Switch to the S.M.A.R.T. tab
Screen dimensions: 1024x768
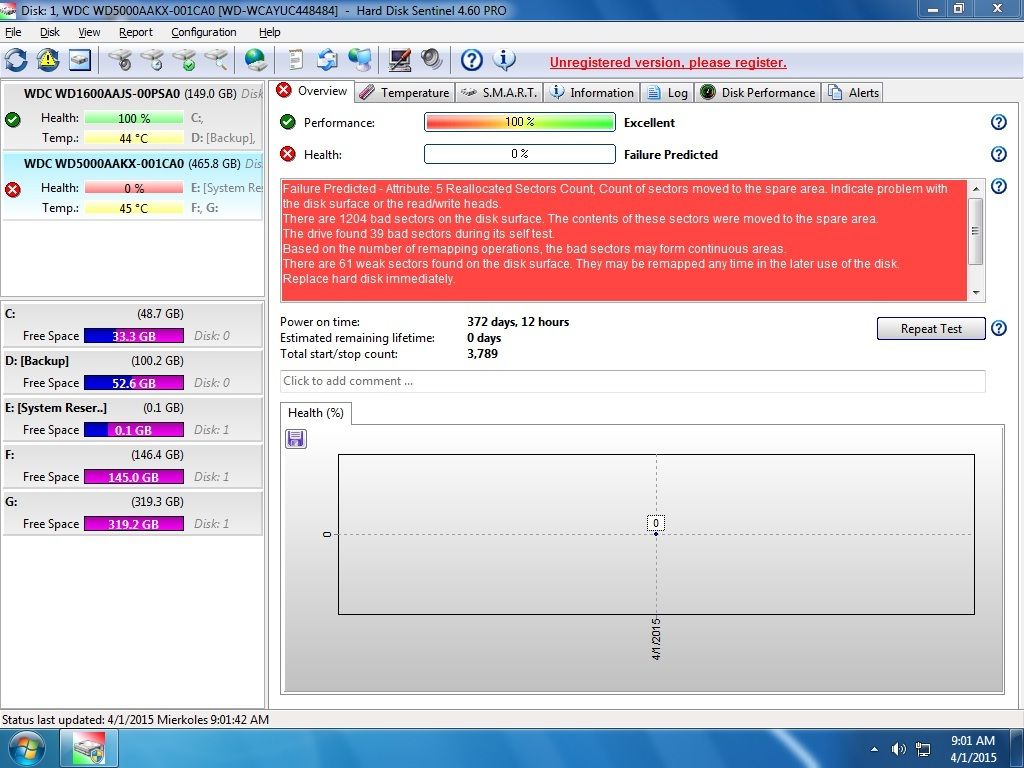tap(497, 93)
